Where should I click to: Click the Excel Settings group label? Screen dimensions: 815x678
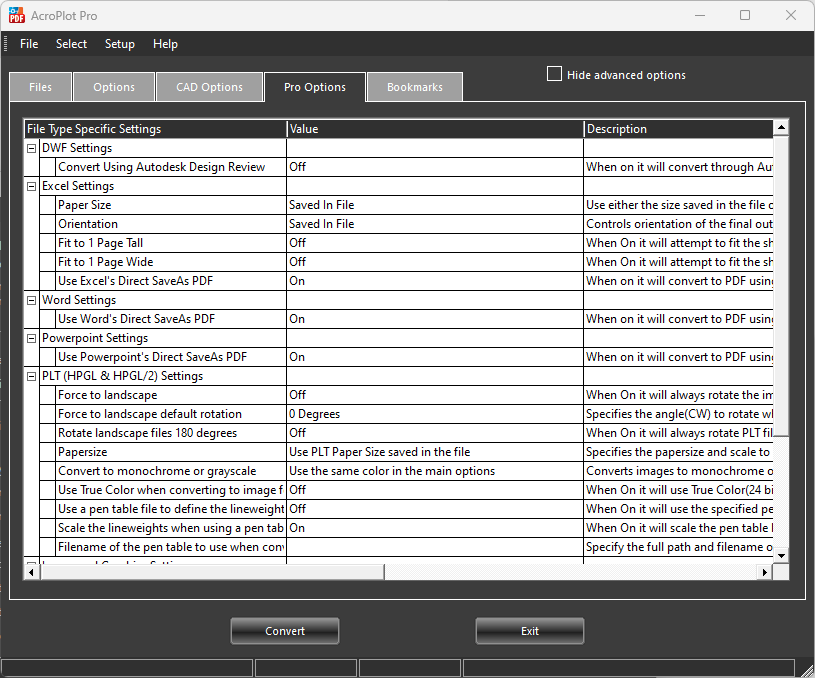[78, 186]
